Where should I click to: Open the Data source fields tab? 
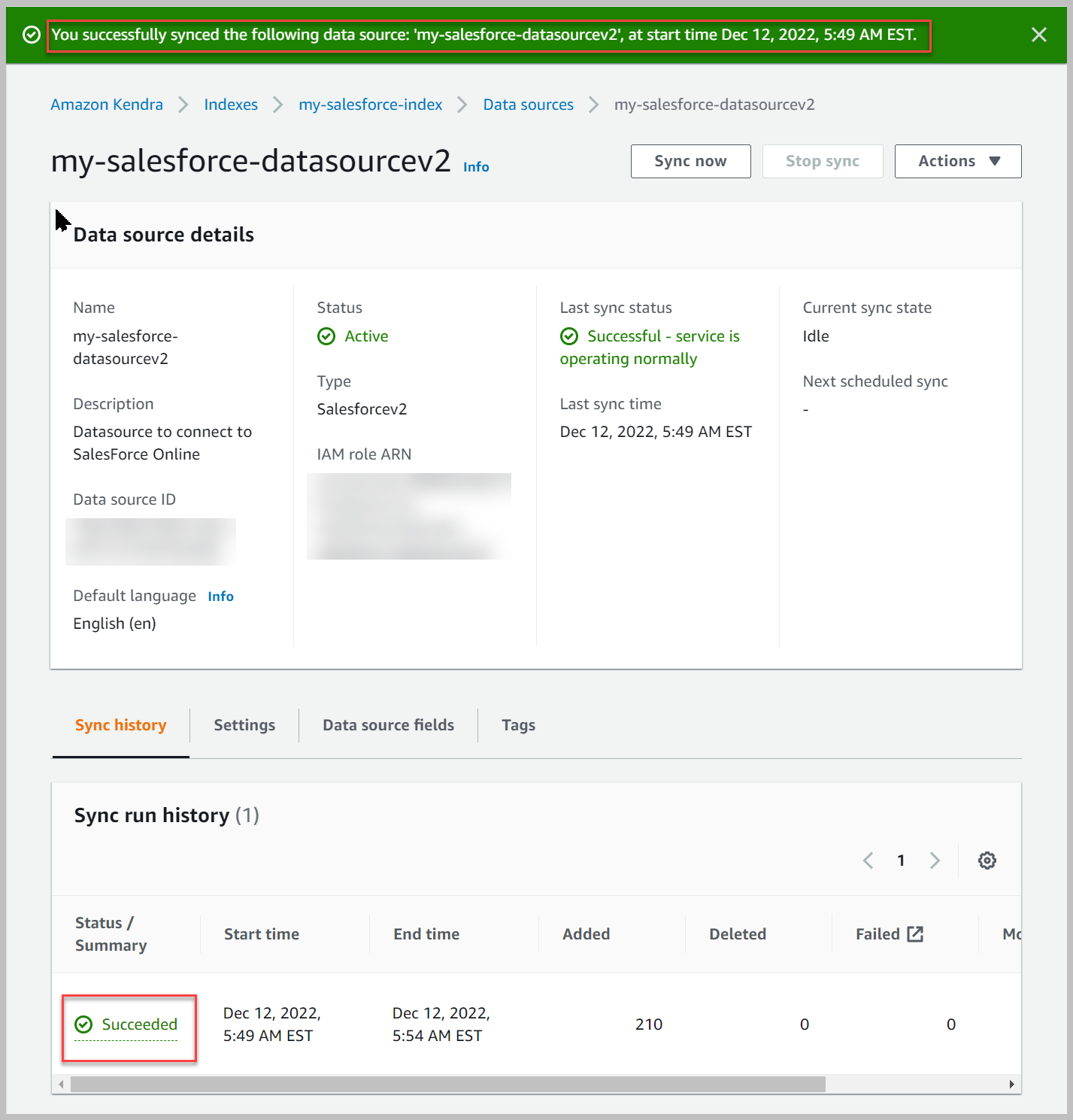388,725
